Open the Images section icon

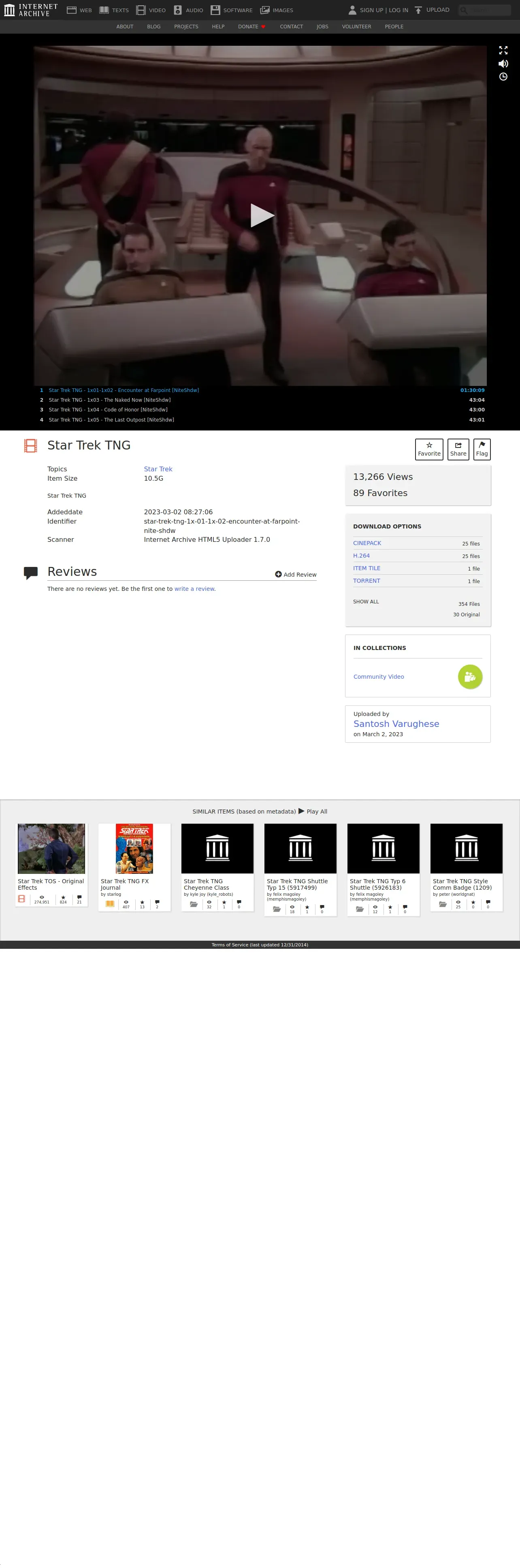265,10
